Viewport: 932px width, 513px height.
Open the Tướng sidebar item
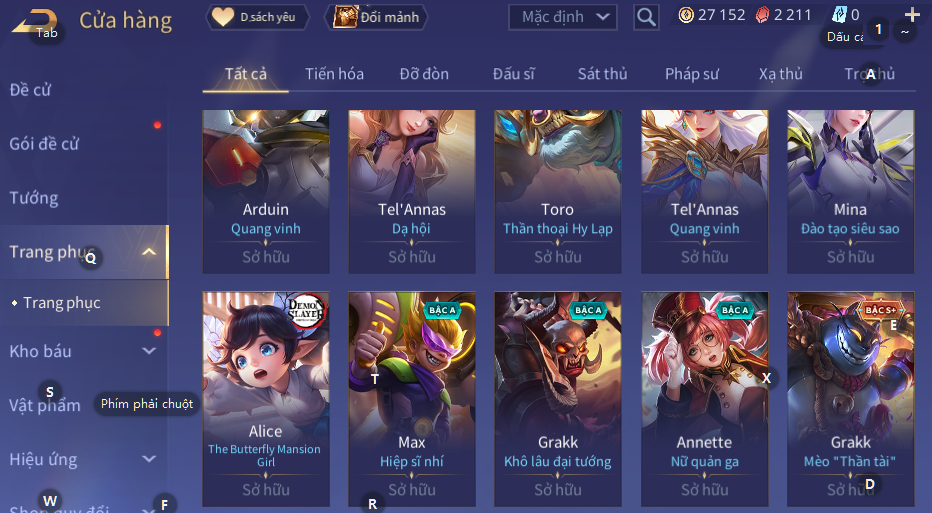click(x=34, y=198)
